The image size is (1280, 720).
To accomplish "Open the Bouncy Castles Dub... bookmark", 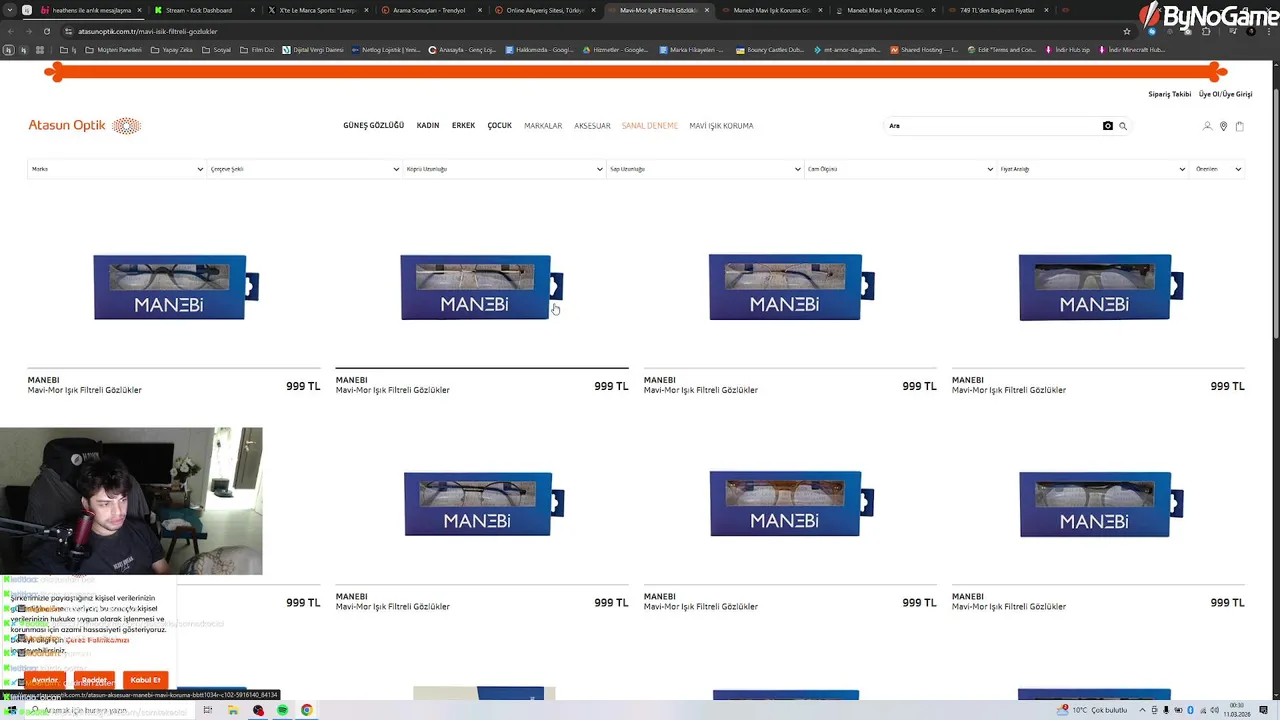I will pyautogui.click(x=770, y=50).
